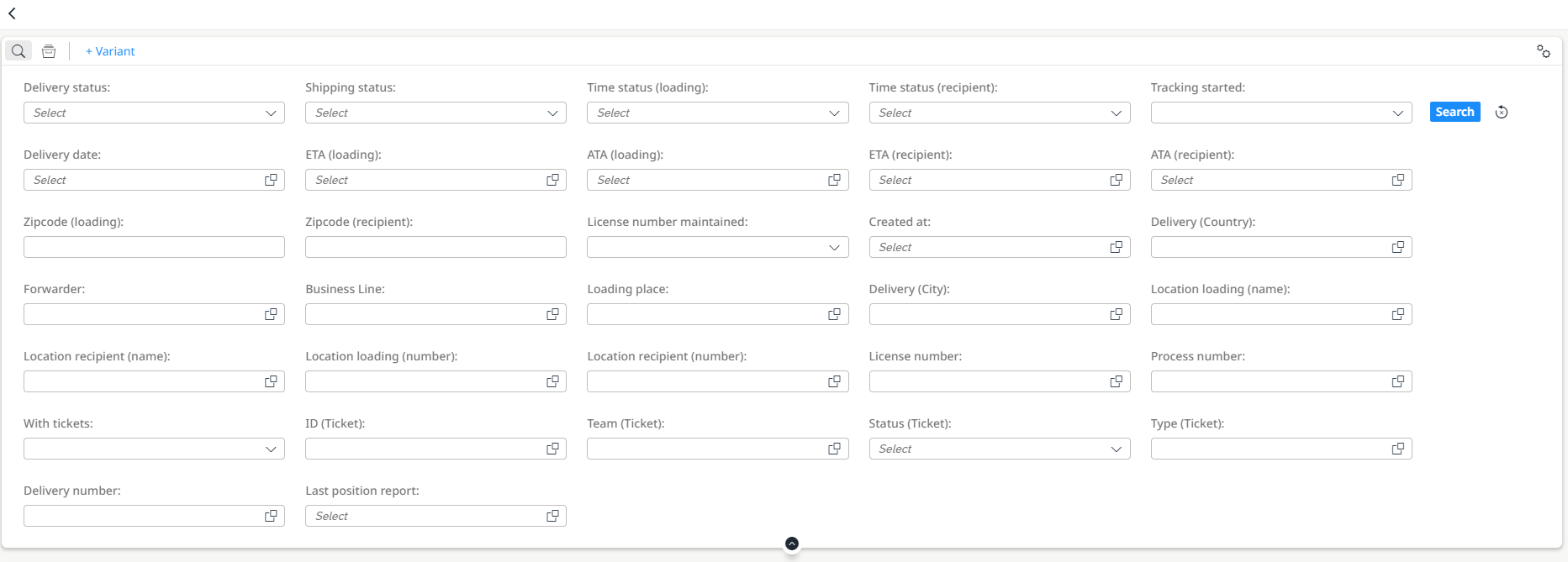Open Delivery status dropdown
The height and width of the screenshot is (562, 1568).
coord(154,113)
